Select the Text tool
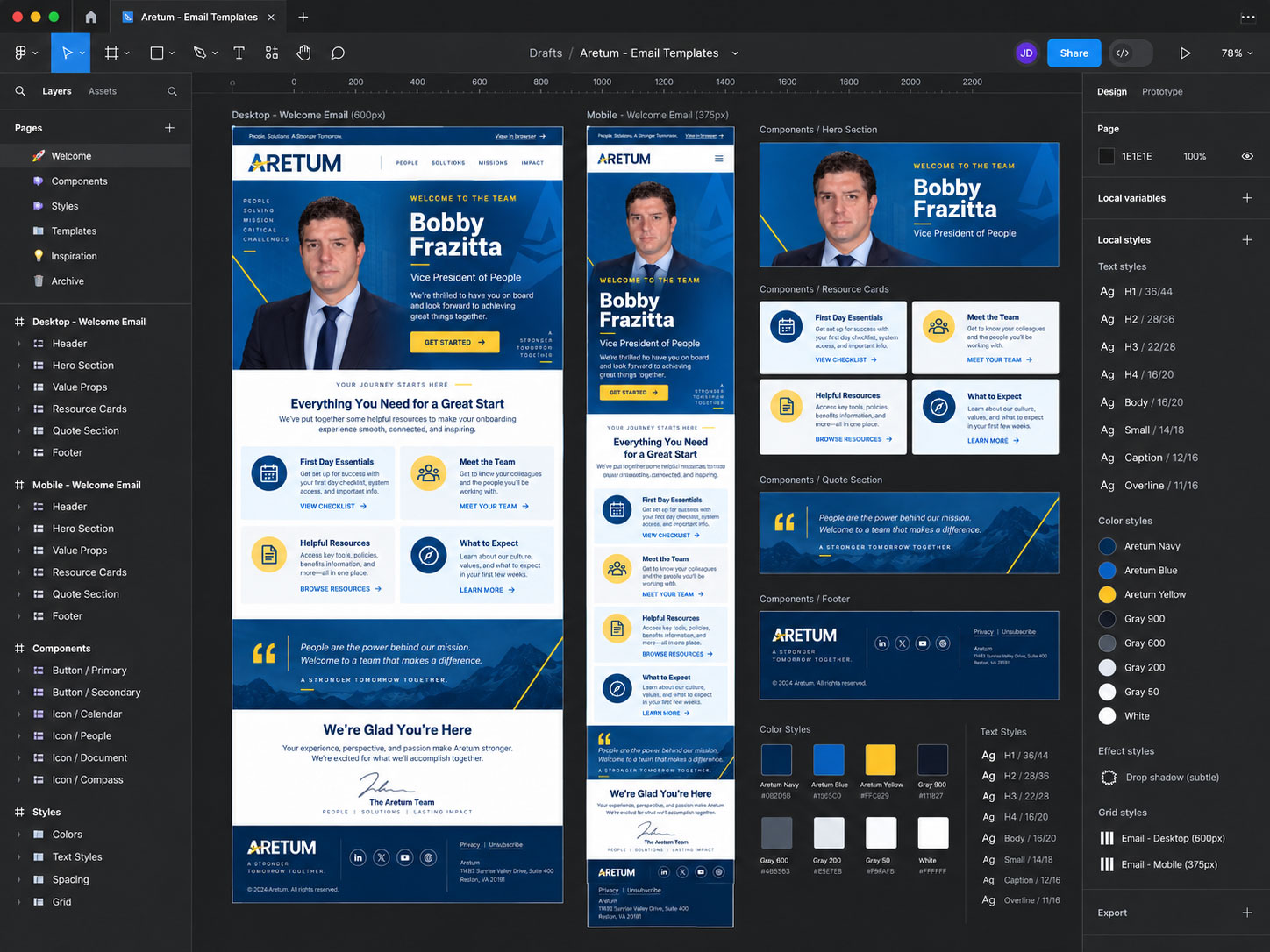Screen dimensions: 1270x952 (239, 53)
